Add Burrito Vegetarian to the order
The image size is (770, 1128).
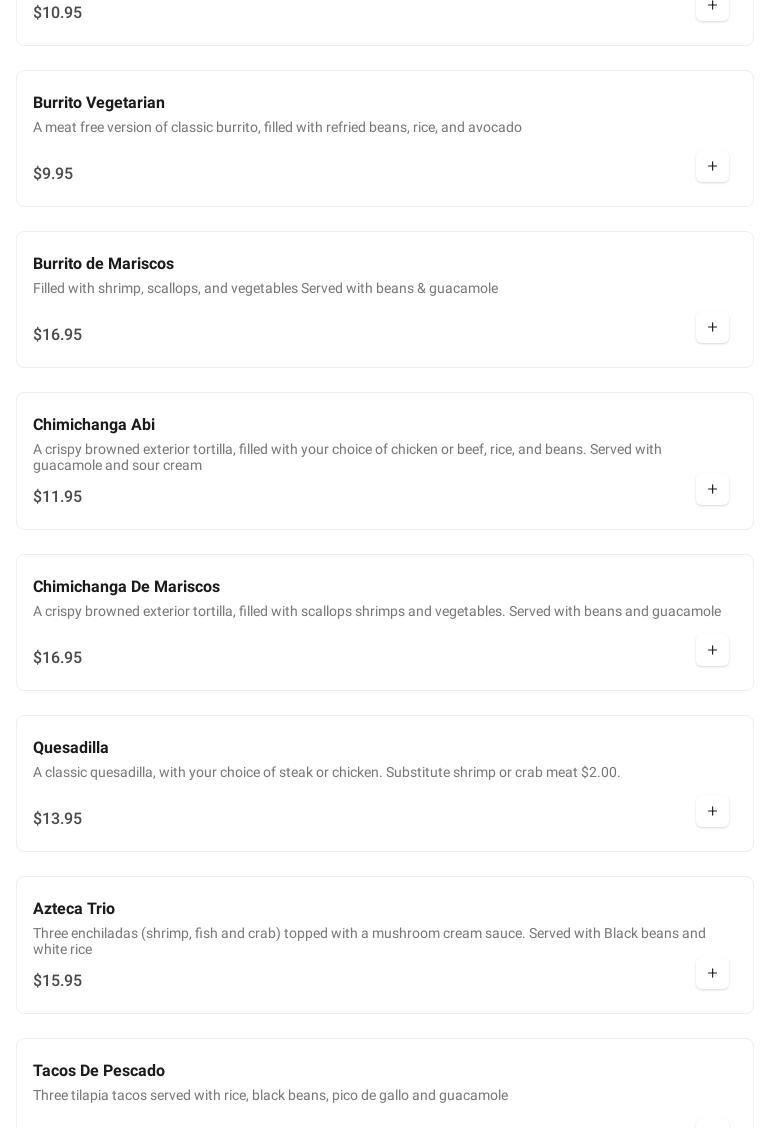pyautogui.click(x=712, y=166)
